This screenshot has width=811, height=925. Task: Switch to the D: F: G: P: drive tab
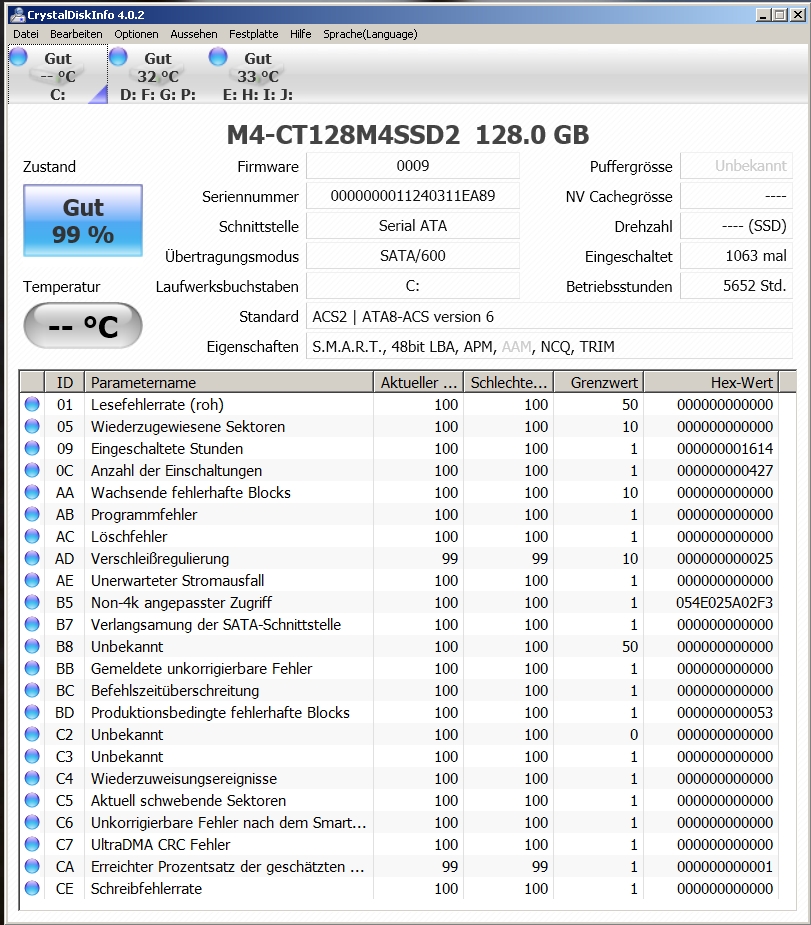(158, 75)
